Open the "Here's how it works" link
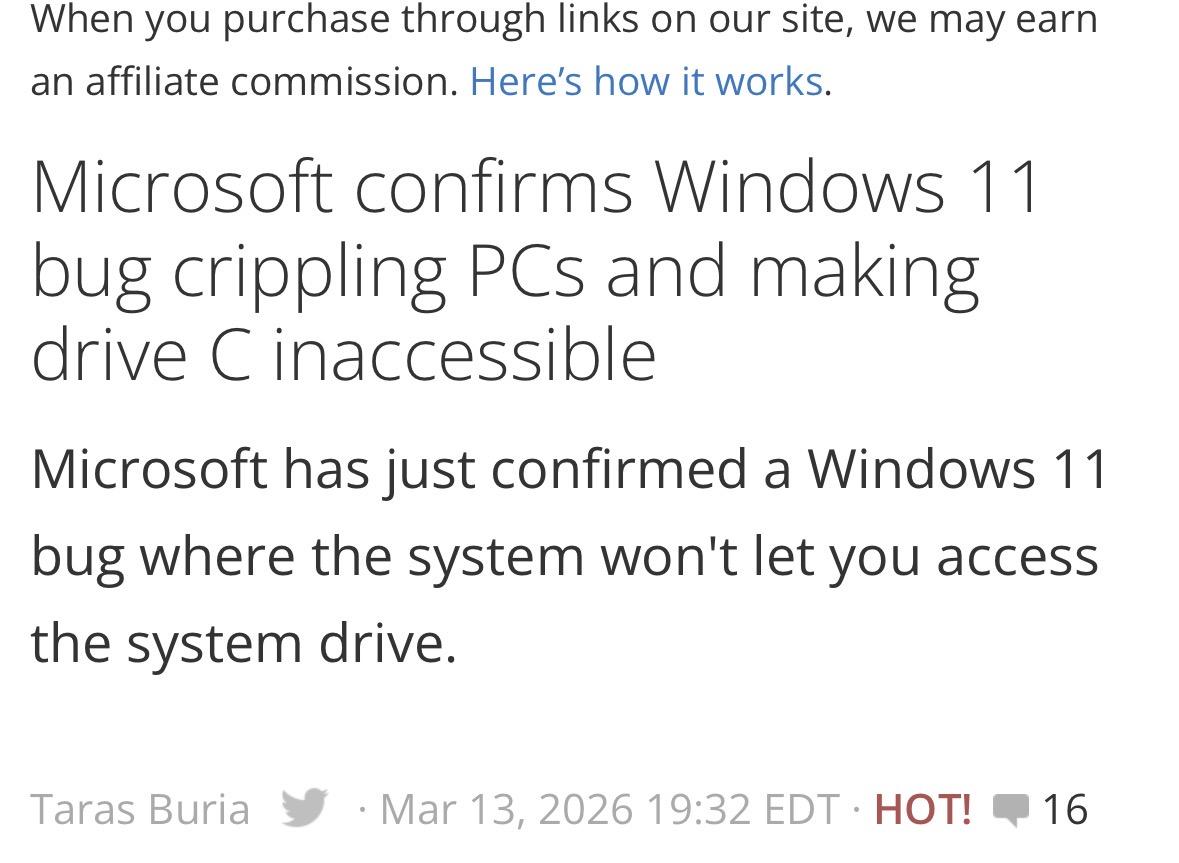 646,81
